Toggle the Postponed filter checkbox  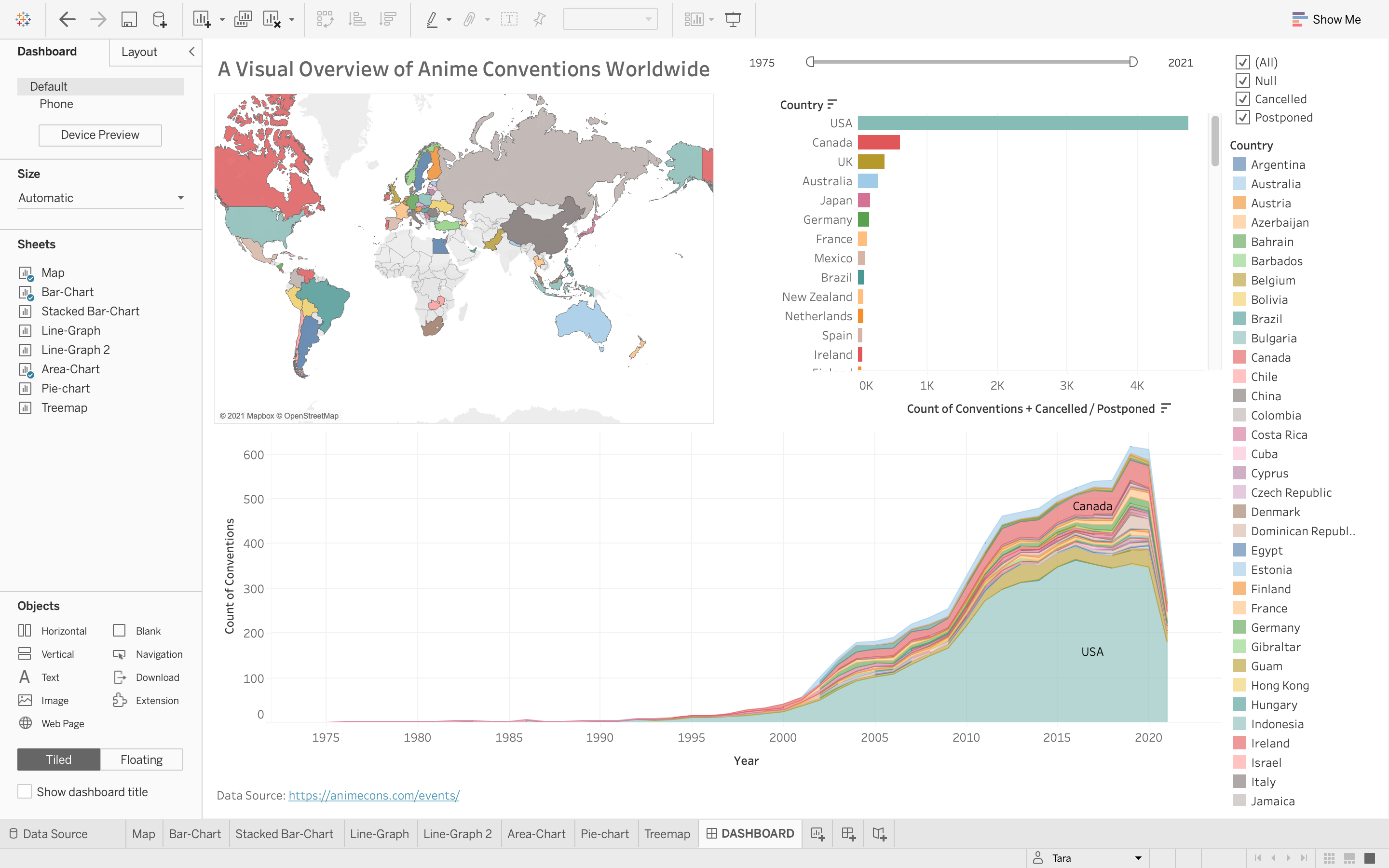1243,118
